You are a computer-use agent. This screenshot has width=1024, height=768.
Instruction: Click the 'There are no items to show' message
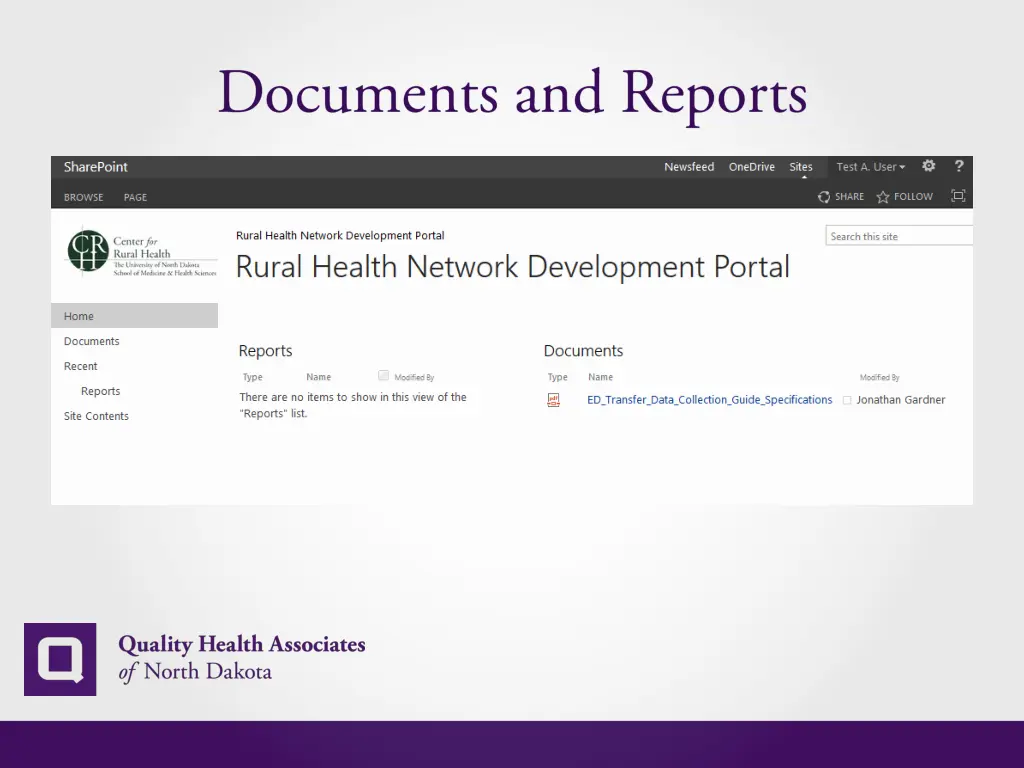click(353, 405)
